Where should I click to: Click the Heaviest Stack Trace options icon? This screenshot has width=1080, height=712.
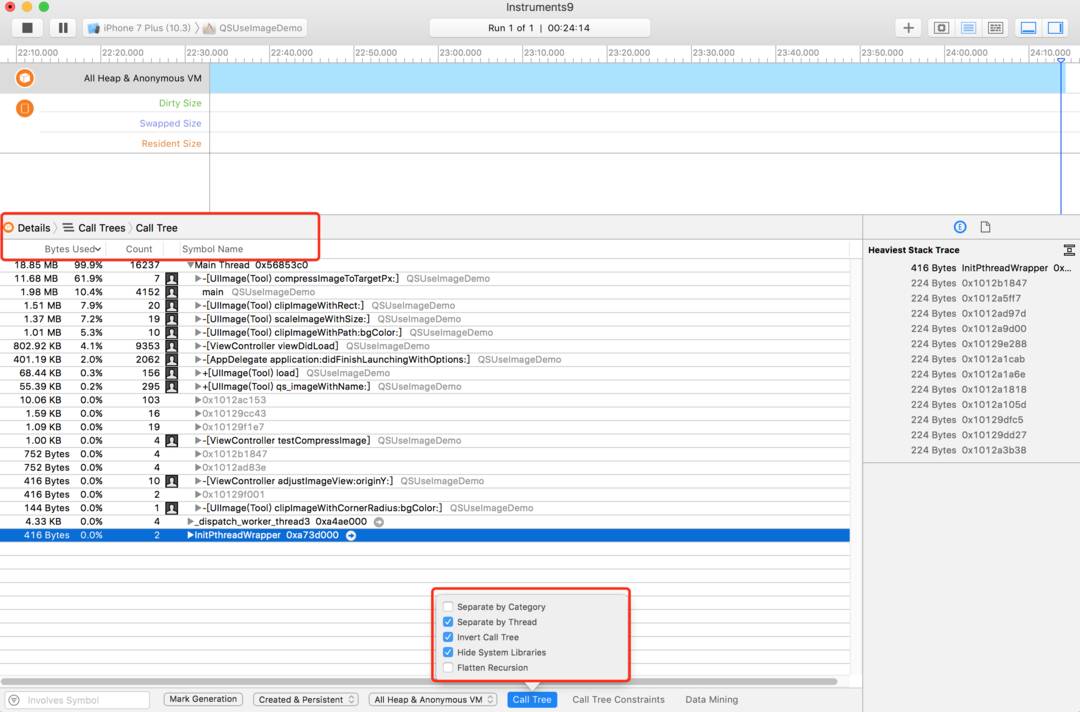(x=1069, y=250)
